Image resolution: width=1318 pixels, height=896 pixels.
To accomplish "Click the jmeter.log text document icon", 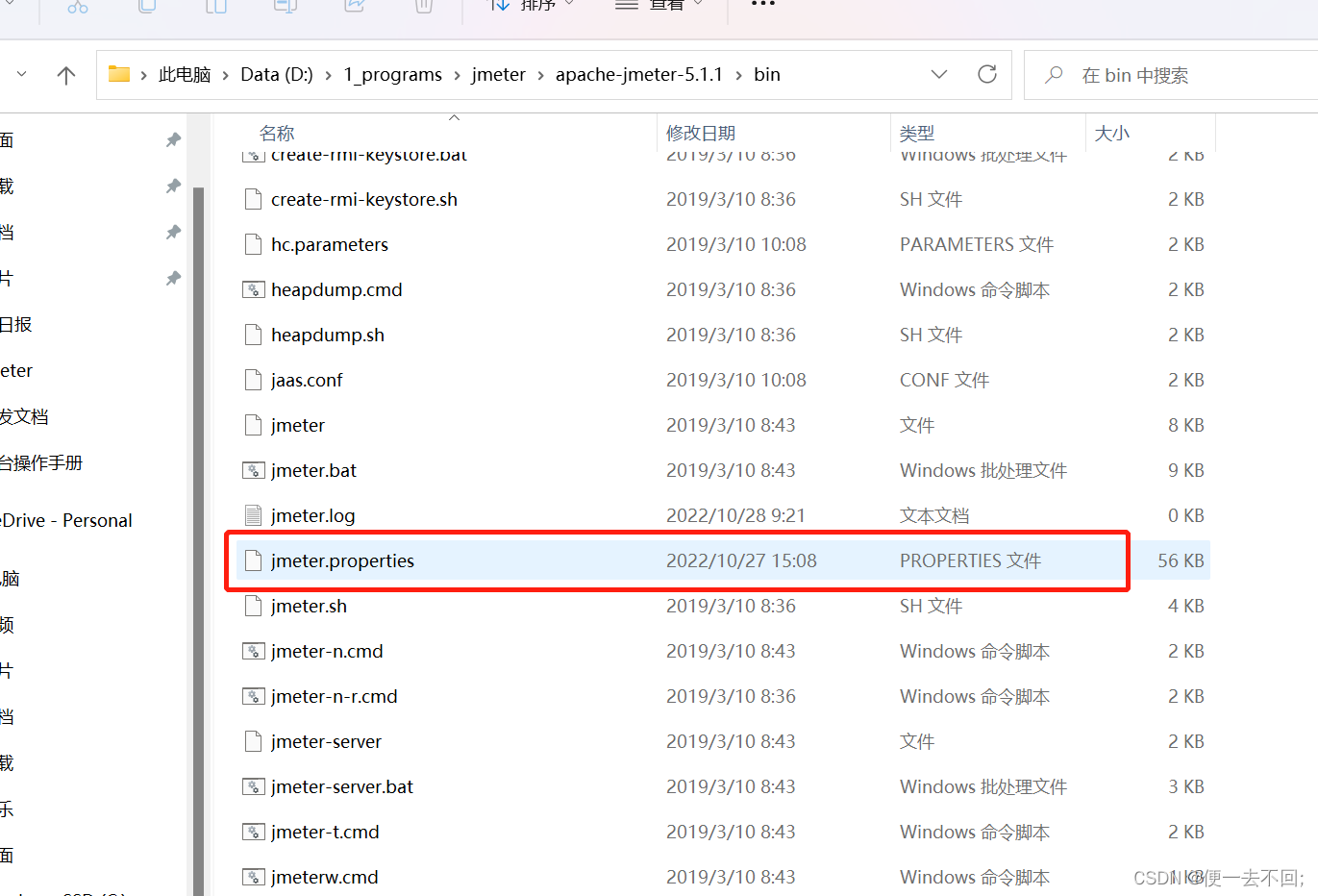I will (254, 515).
